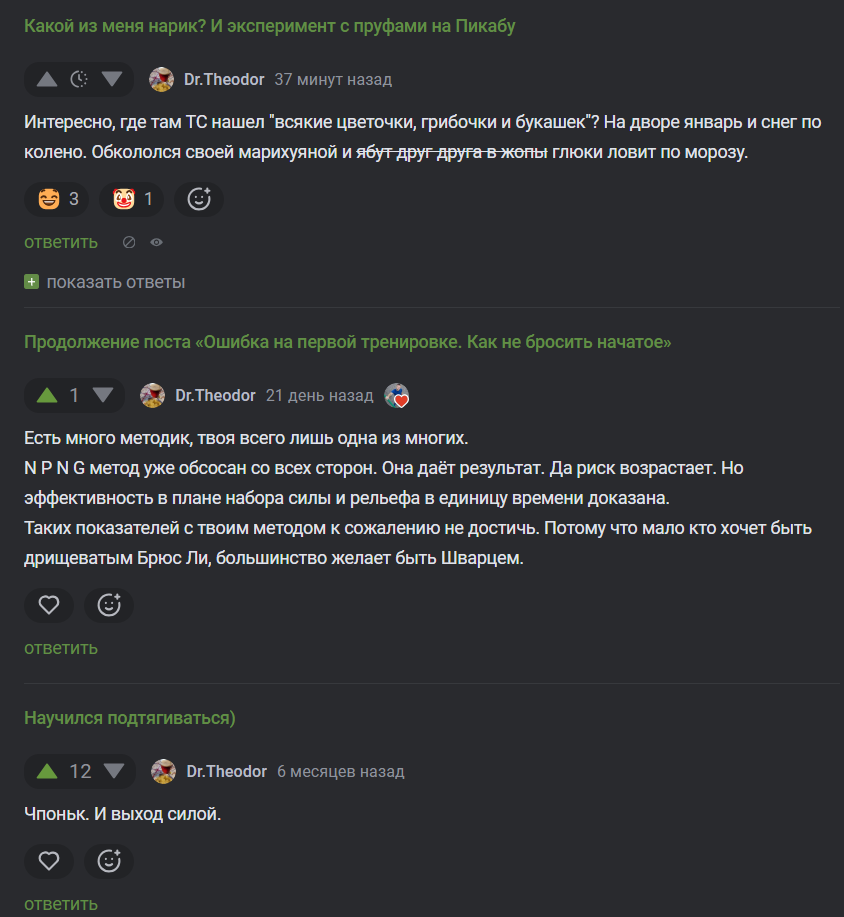Upvote the comment posted 21 days ago
Viewport: 844px width, 917px height.
point(46,396)
